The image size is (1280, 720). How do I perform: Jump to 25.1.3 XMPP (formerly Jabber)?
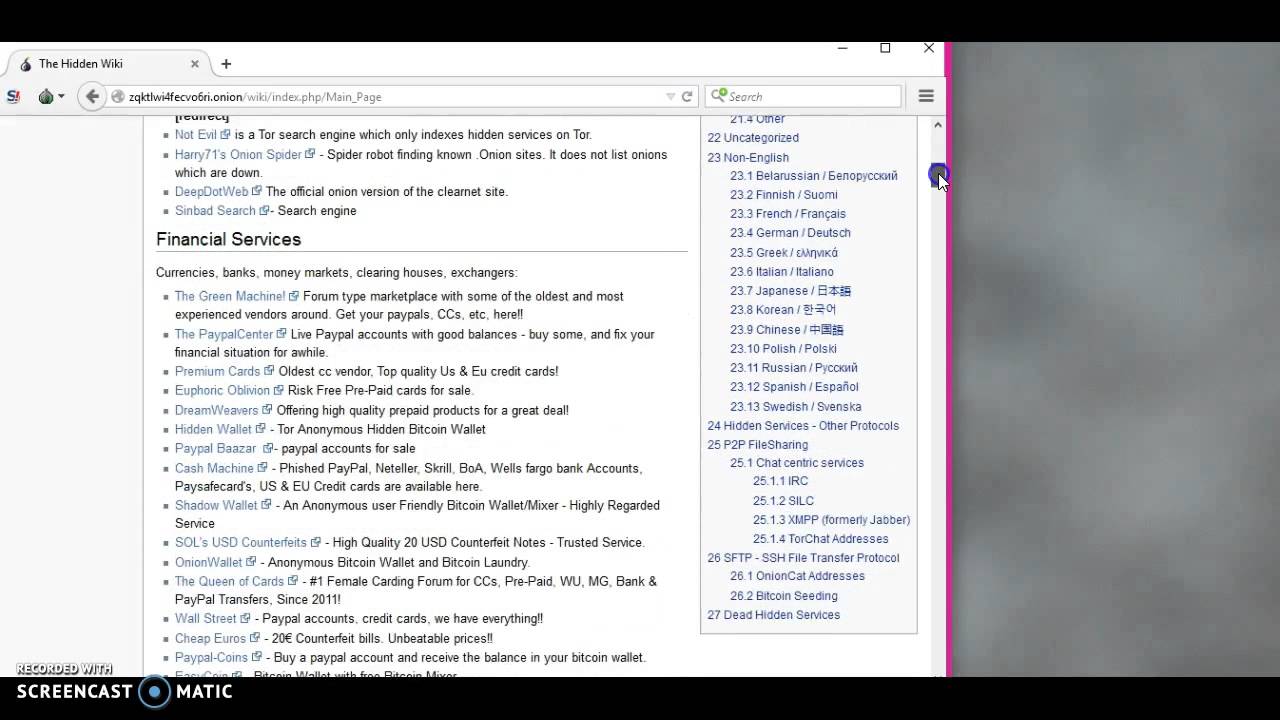click(x=831, y=520)
